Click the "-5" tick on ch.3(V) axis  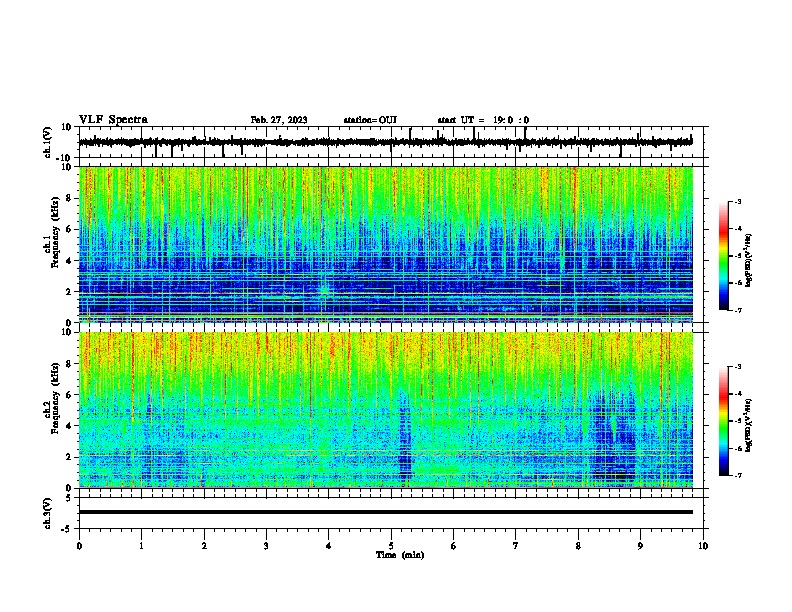[x=67, y=529]
